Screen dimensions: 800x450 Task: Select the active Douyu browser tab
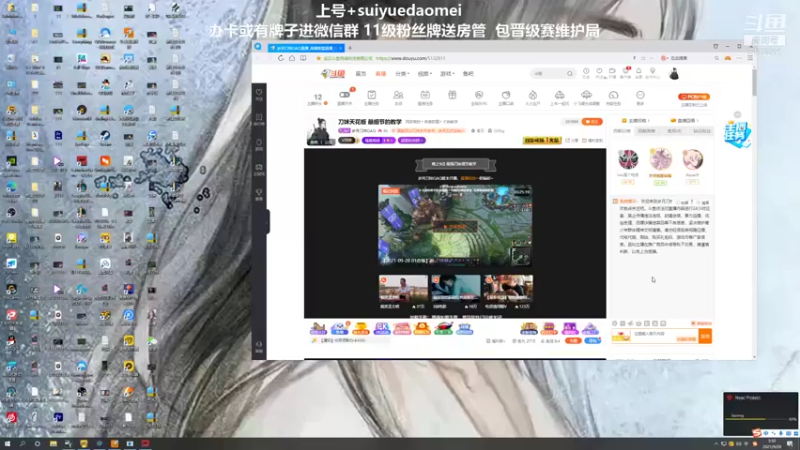pos(305,48)
